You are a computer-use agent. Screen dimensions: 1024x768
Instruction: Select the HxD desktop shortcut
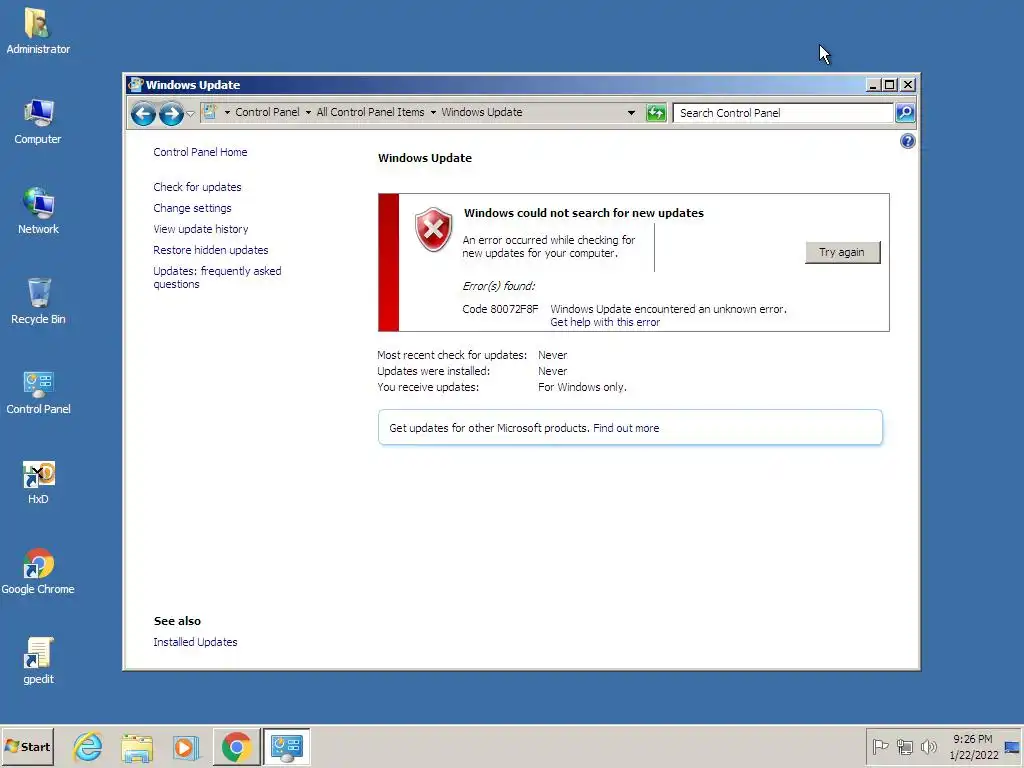pyautogui.click(x=38, y=481)
